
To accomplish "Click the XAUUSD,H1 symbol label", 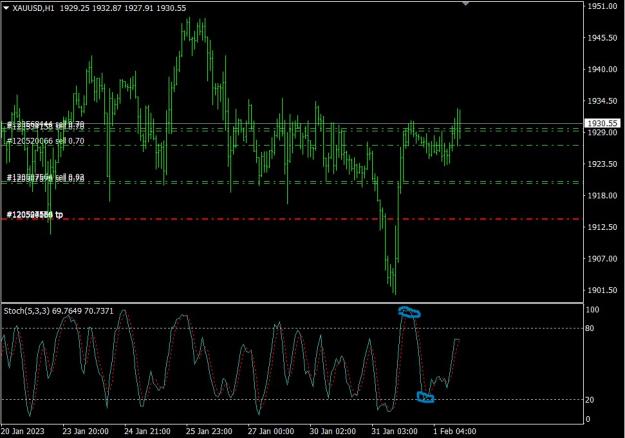I will tap(33, 8).
